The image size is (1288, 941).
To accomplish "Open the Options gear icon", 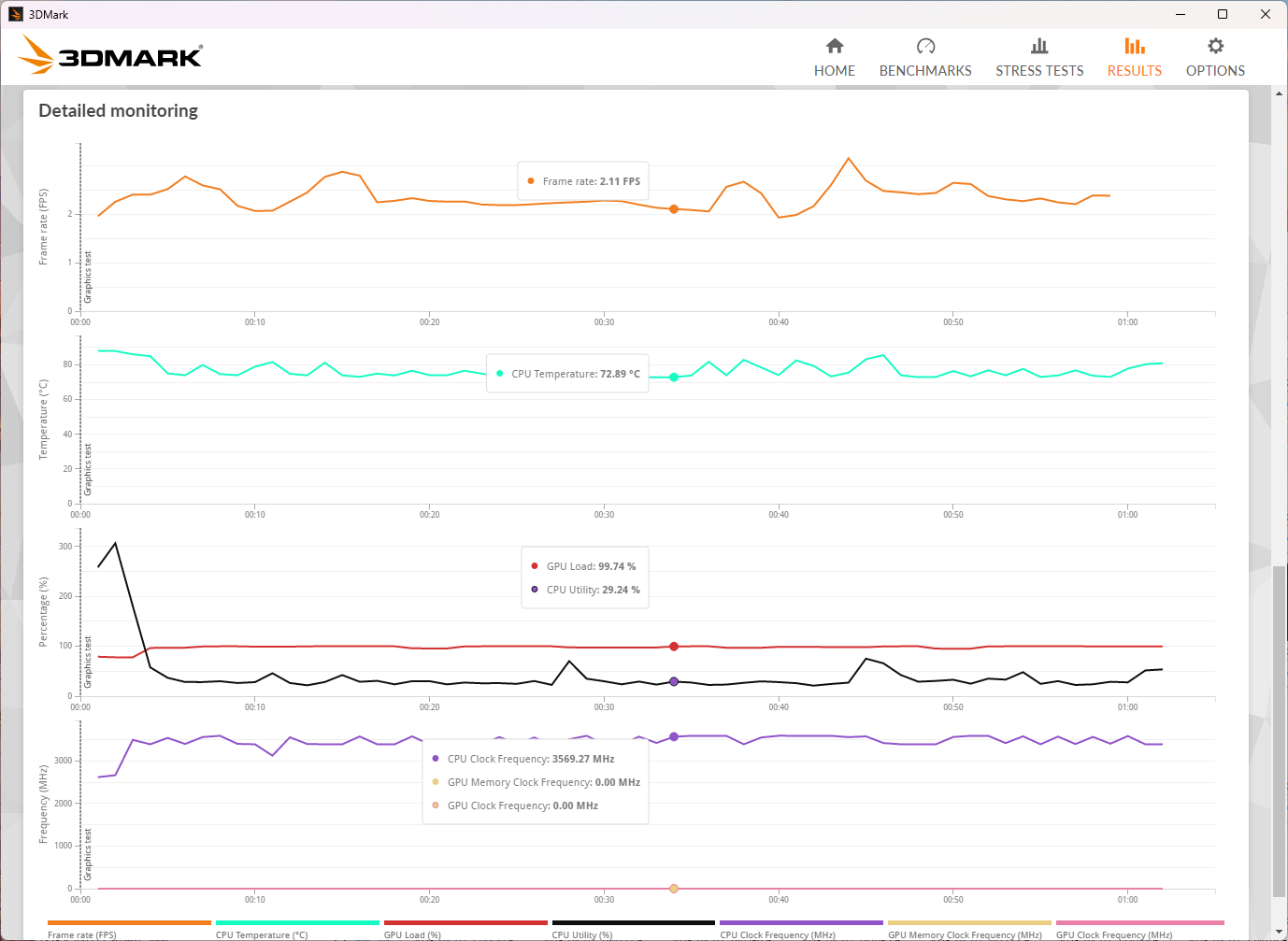I will tap(1215, 47).
